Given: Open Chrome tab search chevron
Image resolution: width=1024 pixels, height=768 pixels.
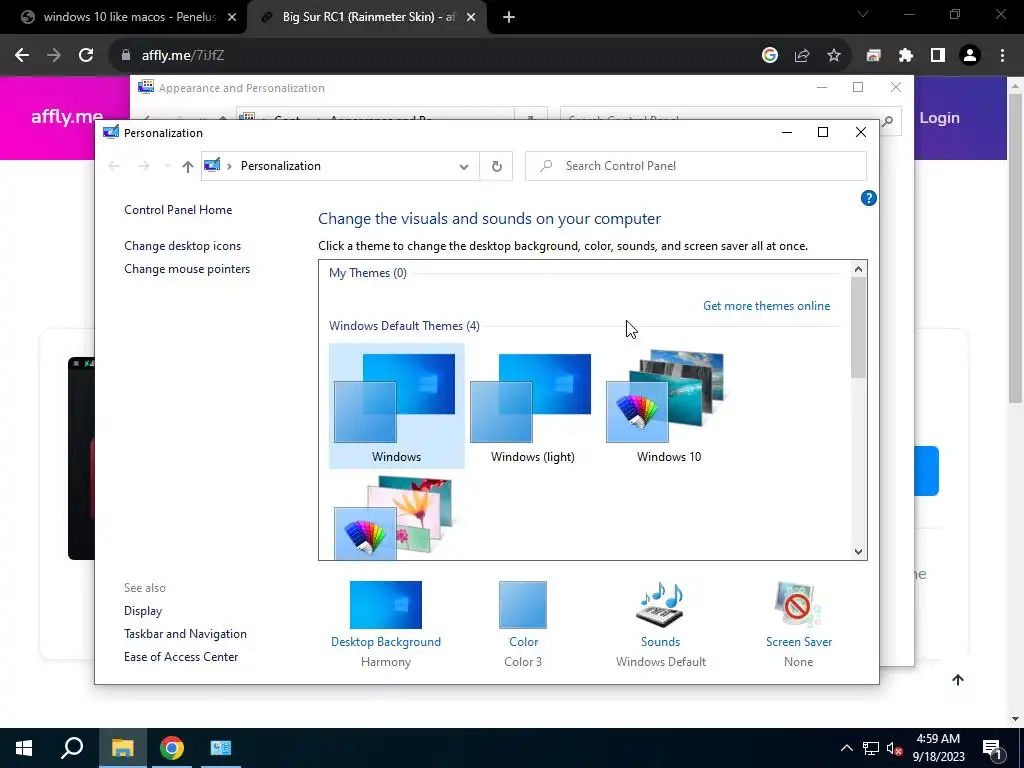Looking at the screenshot, I should [863, 14].
